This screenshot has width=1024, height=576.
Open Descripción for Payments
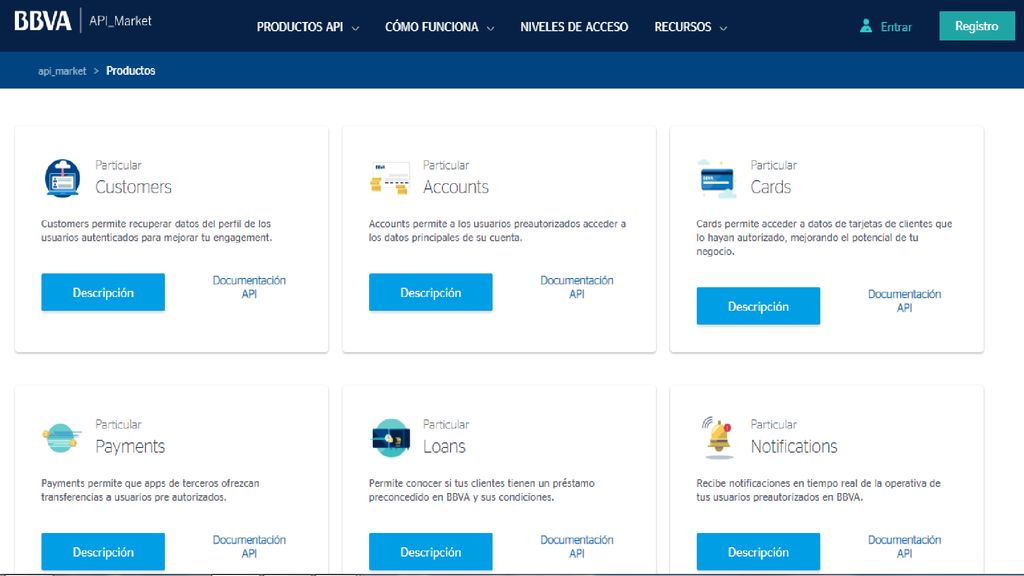[x=103, y=552]
